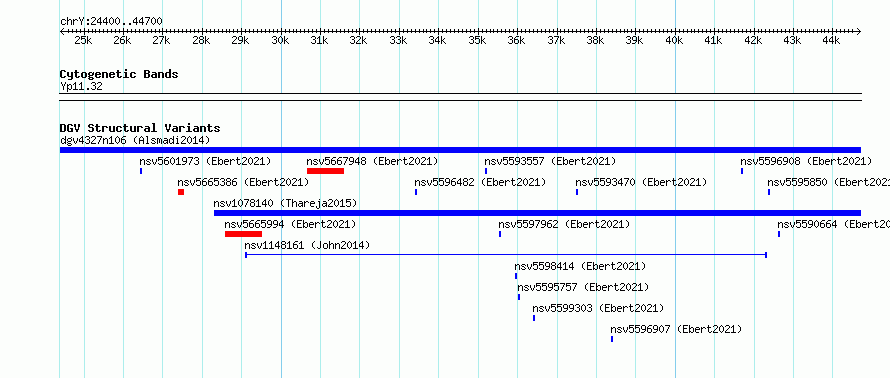Open nsv5665994 (Ebert2021) label

290,224
